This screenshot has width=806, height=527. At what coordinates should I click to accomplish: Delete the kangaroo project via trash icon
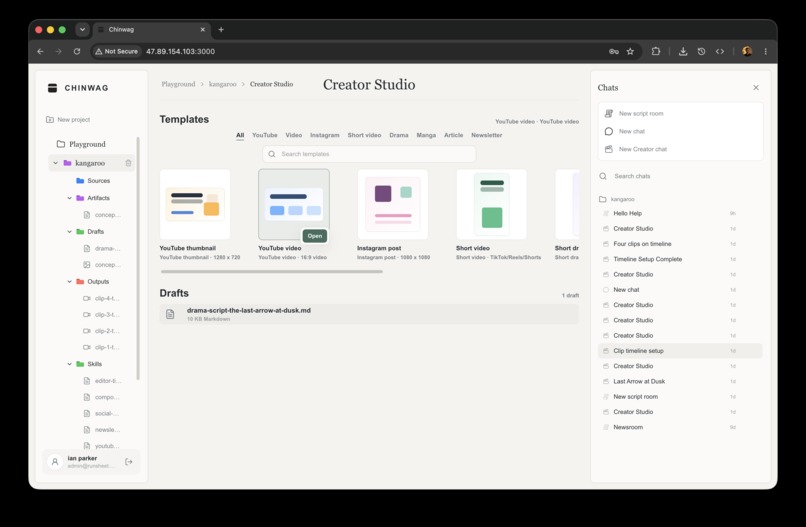pyautogui.click(x=128, y=163)
